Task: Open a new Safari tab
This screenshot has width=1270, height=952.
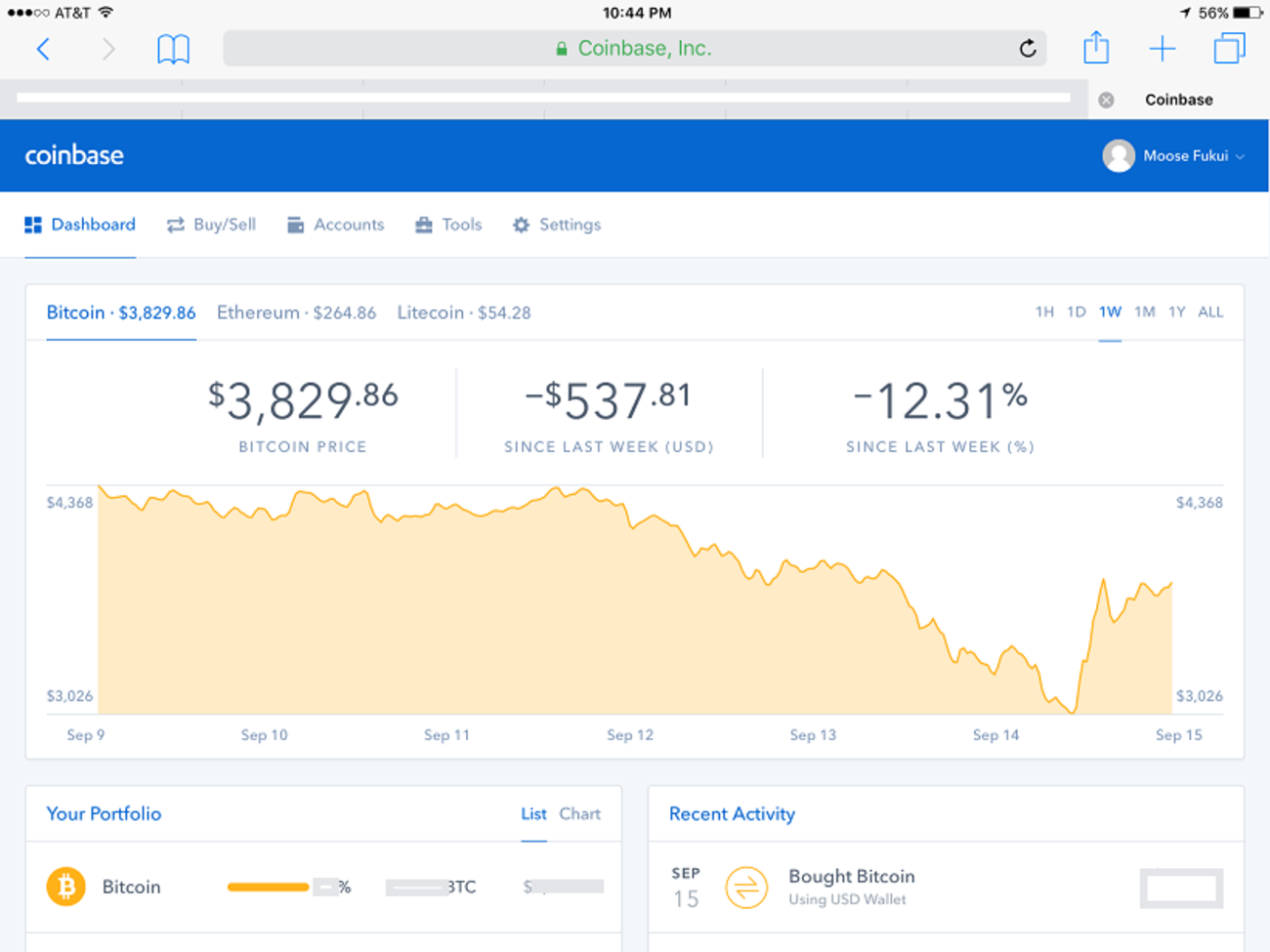Action: point(1163,47)
